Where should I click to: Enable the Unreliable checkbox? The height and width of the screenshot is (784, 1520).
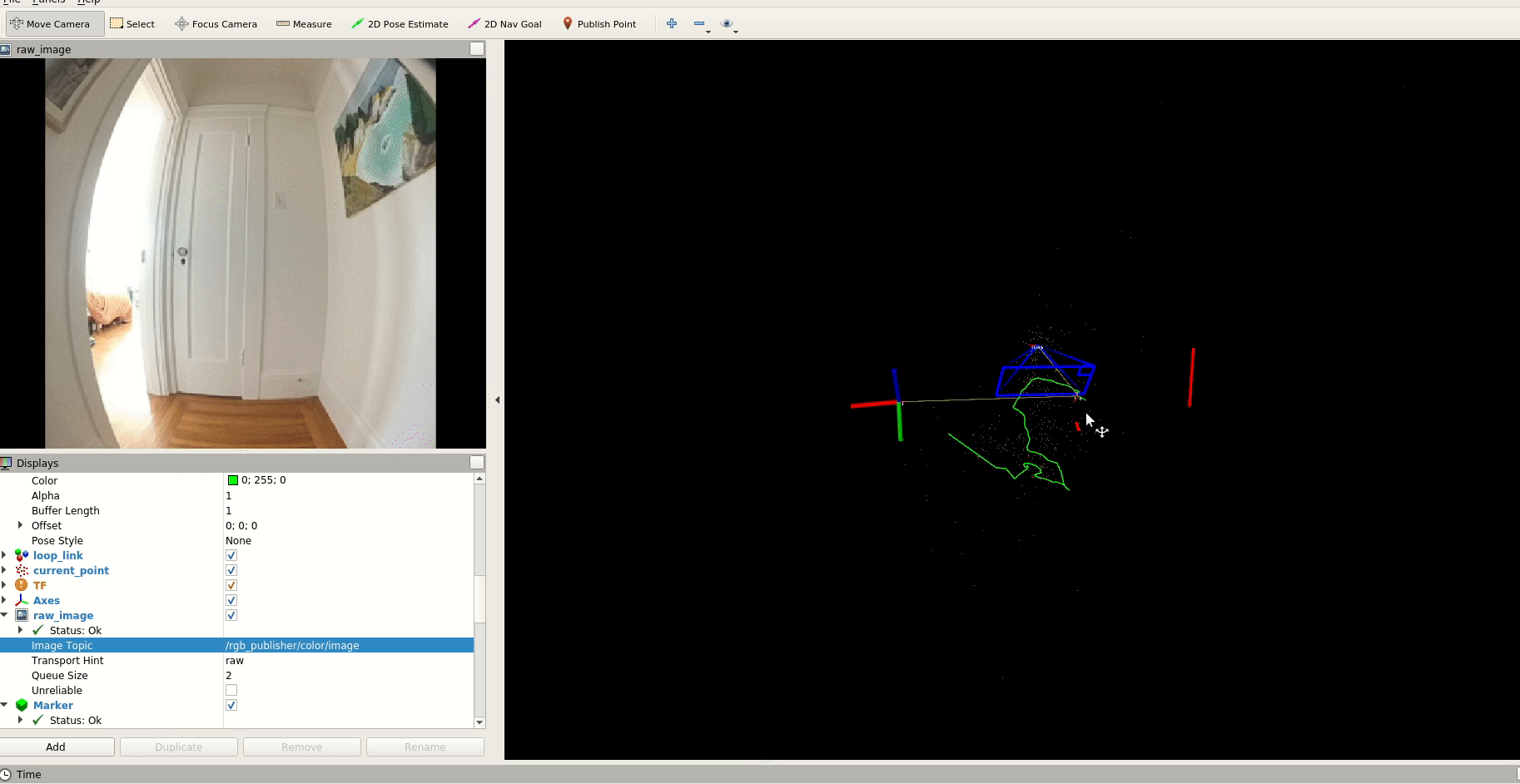tap(231, 690)
